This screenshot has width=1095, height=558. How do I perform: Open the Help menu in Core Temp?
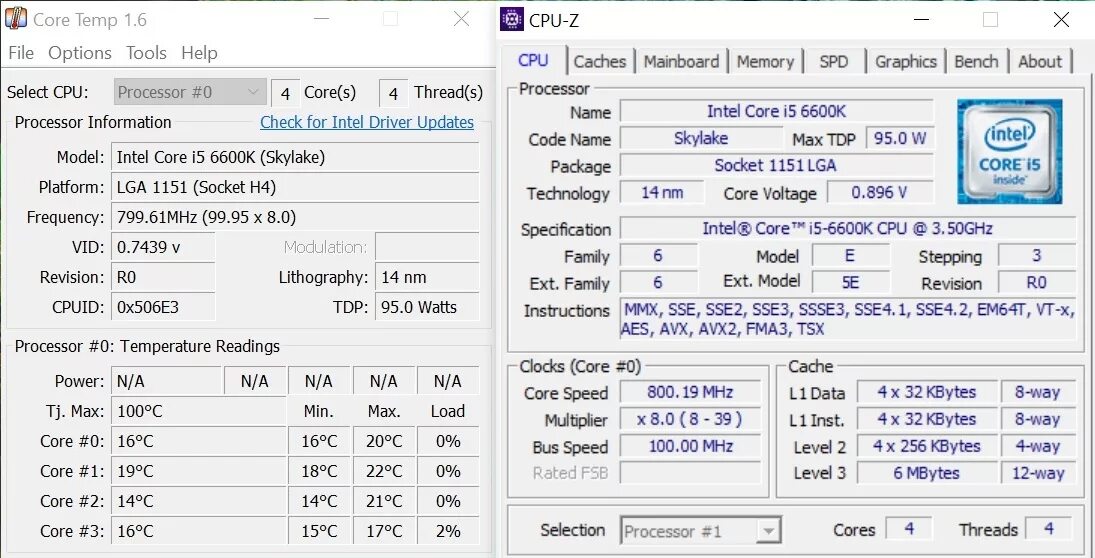click(199, 53)
